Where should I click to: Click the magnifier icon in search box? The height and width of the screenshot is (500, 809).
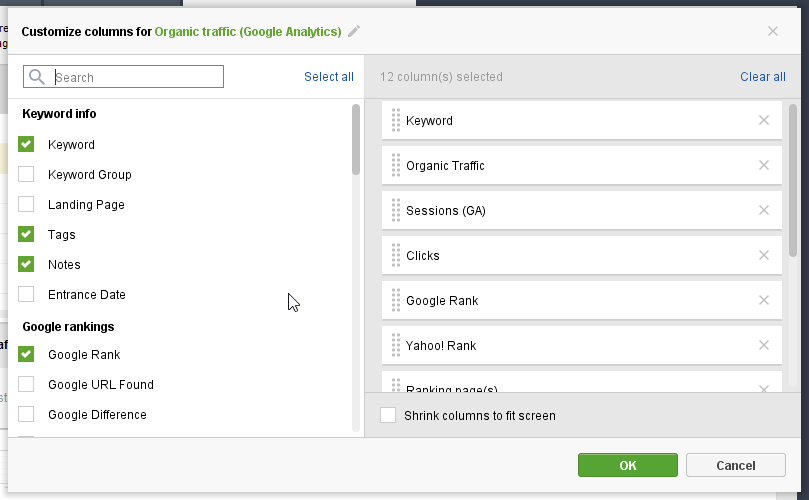tap(37, 77)
